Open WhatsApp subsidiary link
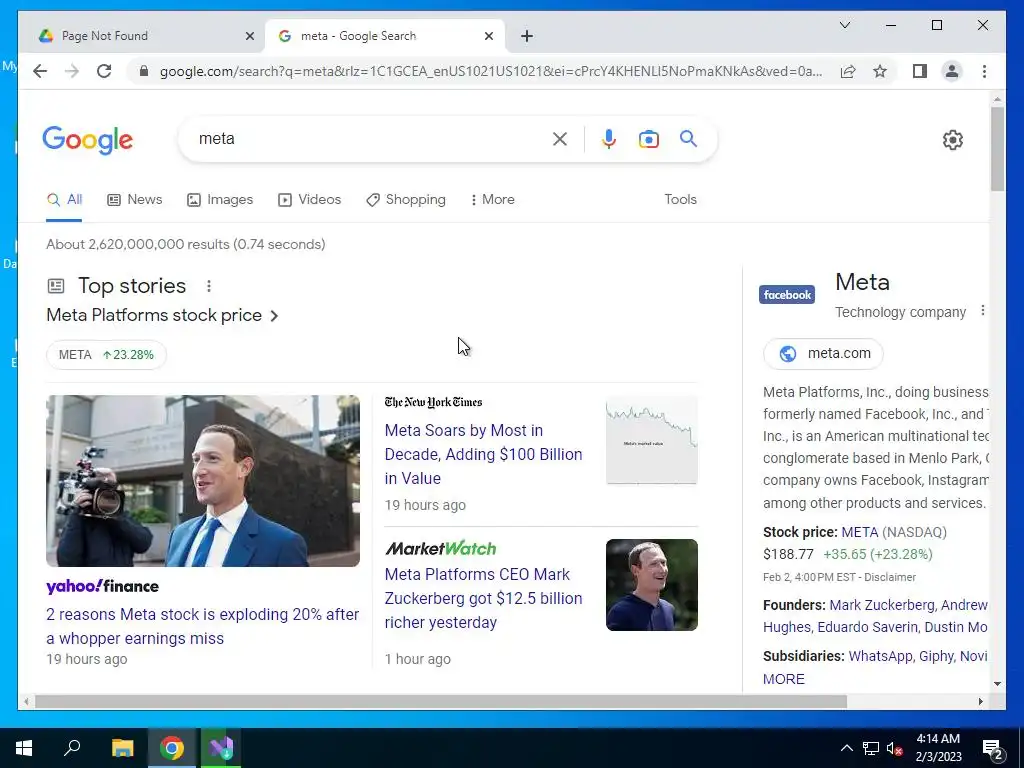The image size is (1024, 768). pyautogui.click(x=880, y=656)
